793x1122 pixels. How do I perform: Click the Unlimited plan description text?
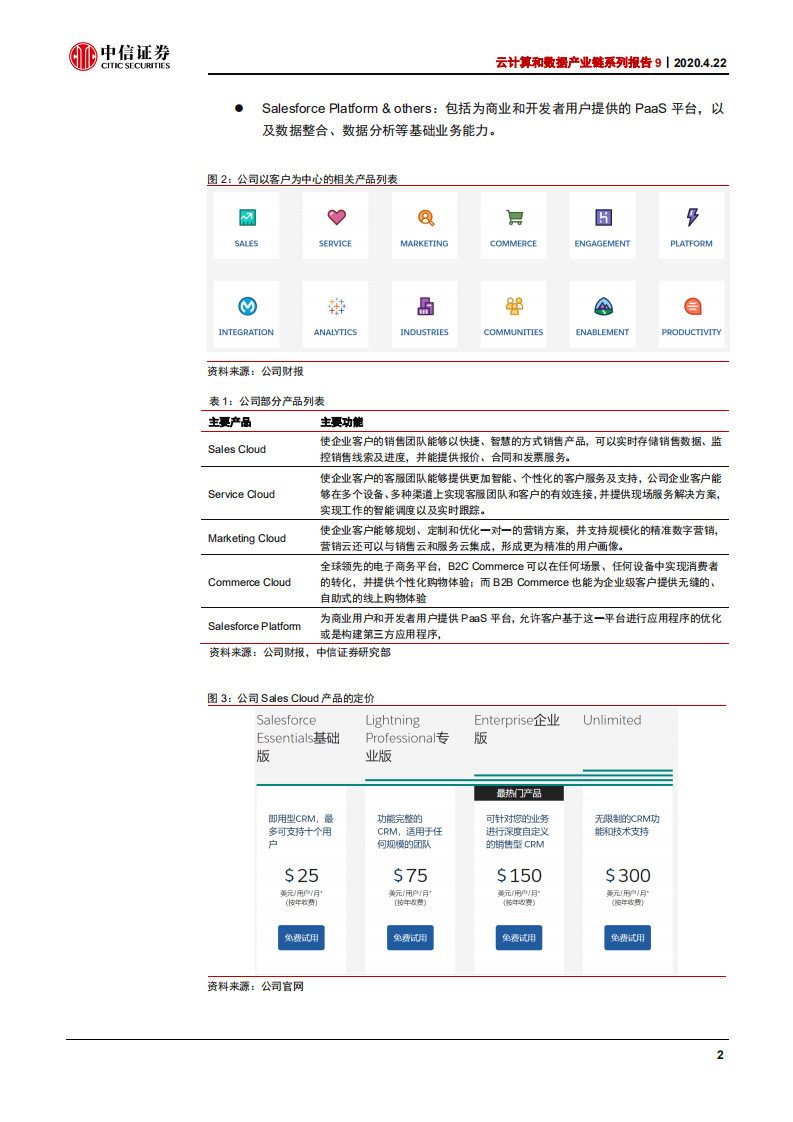[x=627, y=825]
